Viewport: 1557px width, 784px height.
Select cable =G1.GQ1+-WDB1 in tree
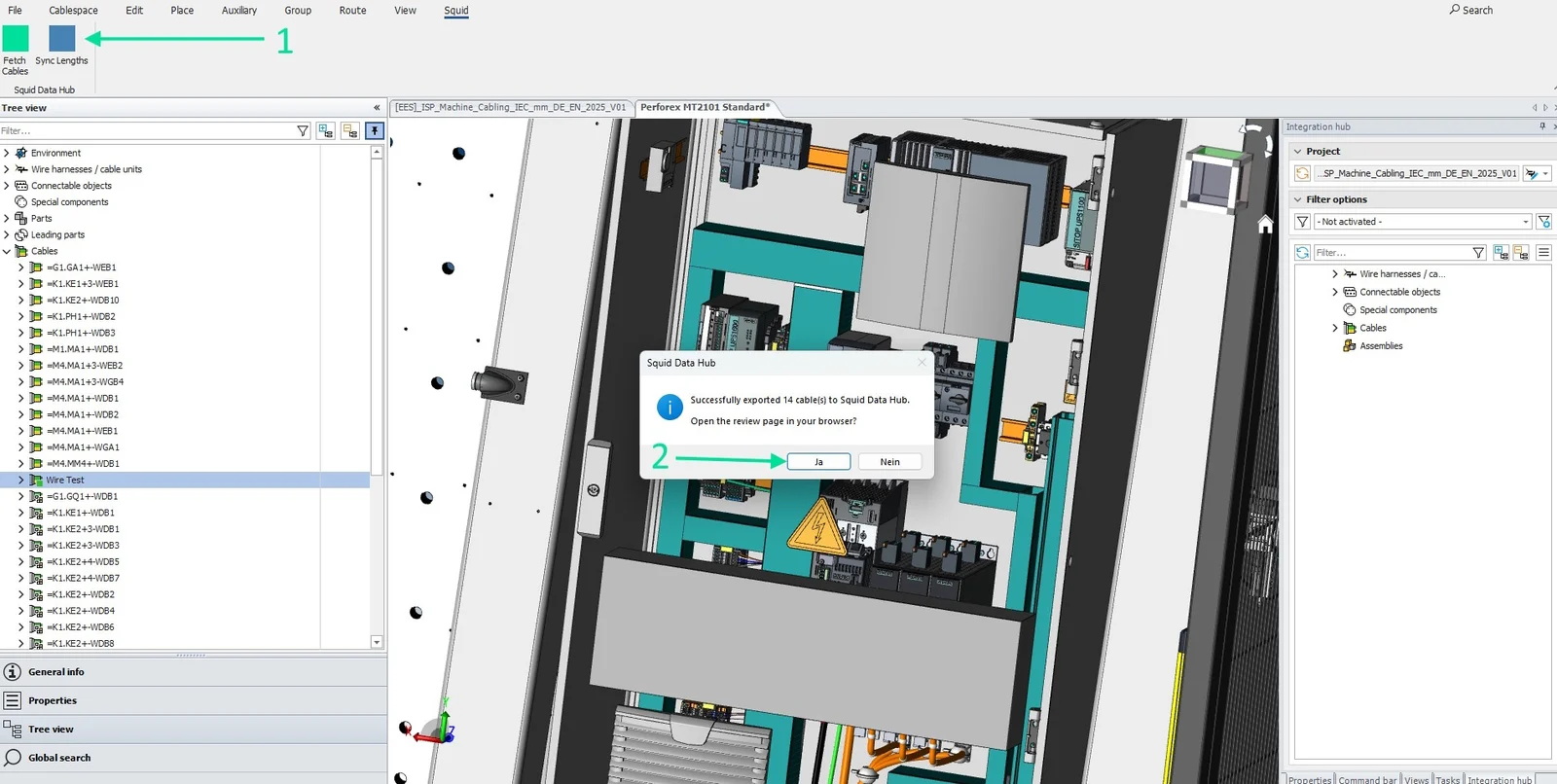(83, 496)
